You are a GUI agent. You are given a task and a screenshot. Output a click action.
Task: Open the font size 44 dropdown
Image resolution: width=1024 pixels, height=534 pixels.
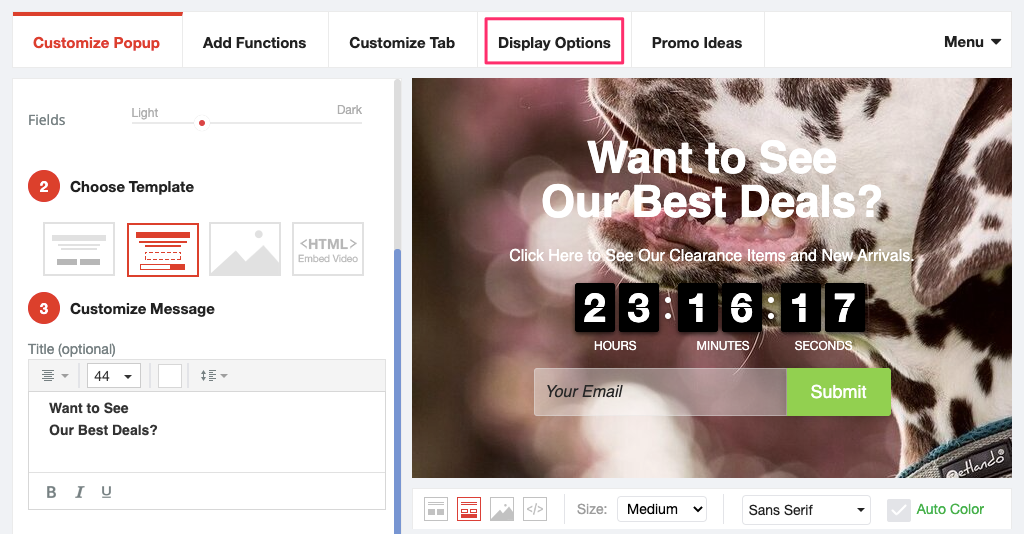113,376
